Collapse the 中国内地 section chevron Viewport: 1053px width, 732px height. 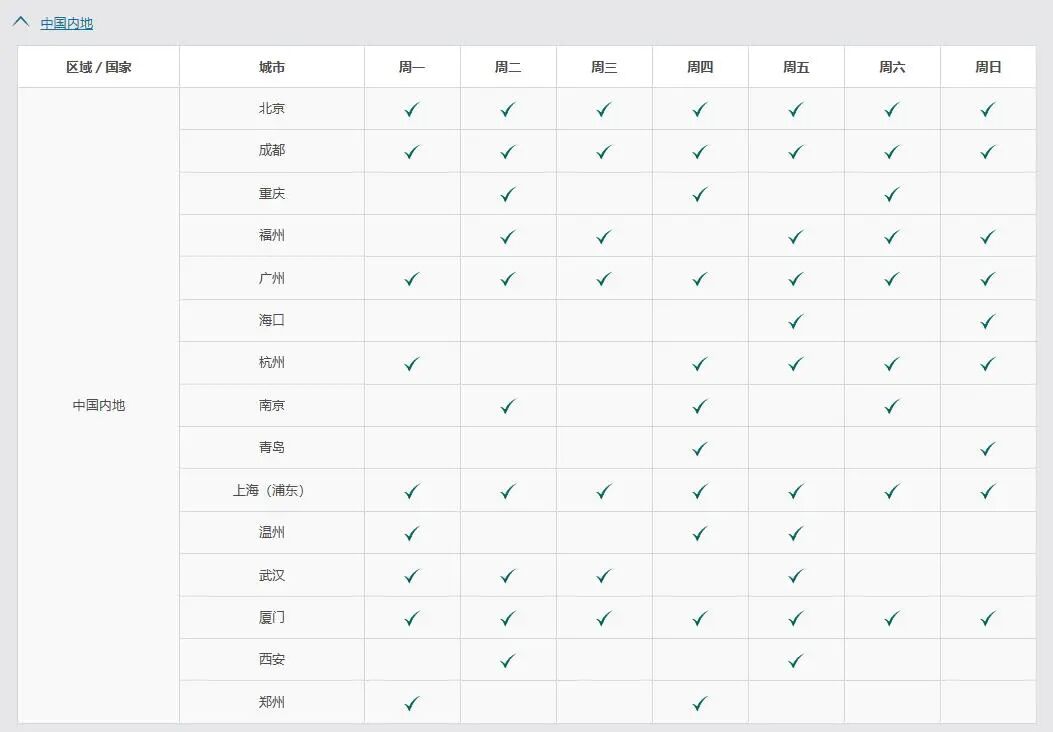pyautogui.click(x=21, y=22)
